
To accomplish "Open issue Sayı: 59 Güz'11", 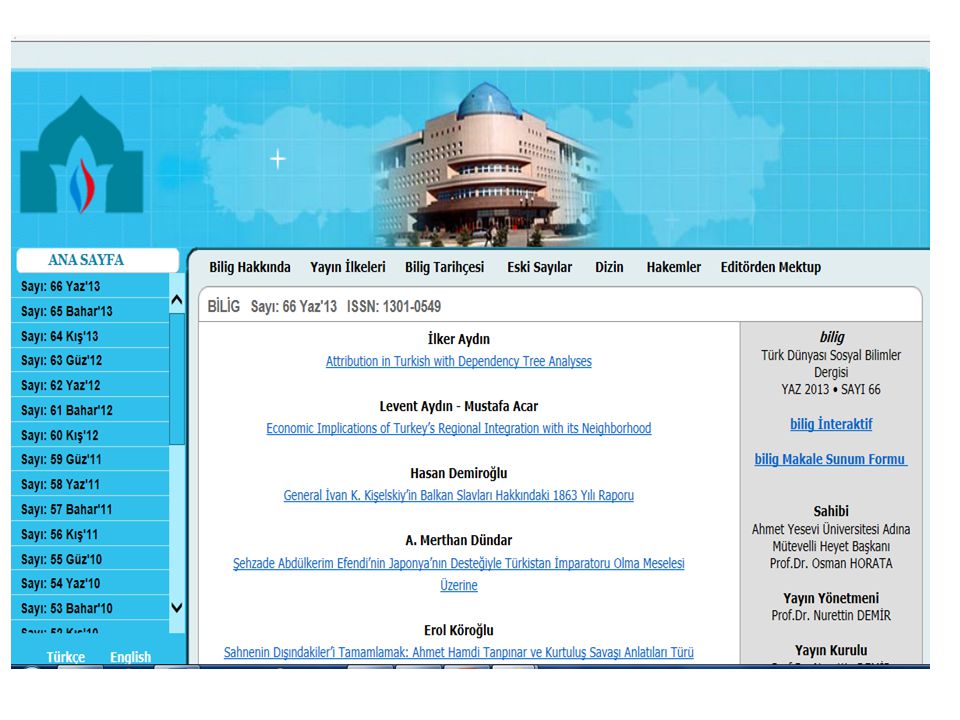I will point(90,460).
